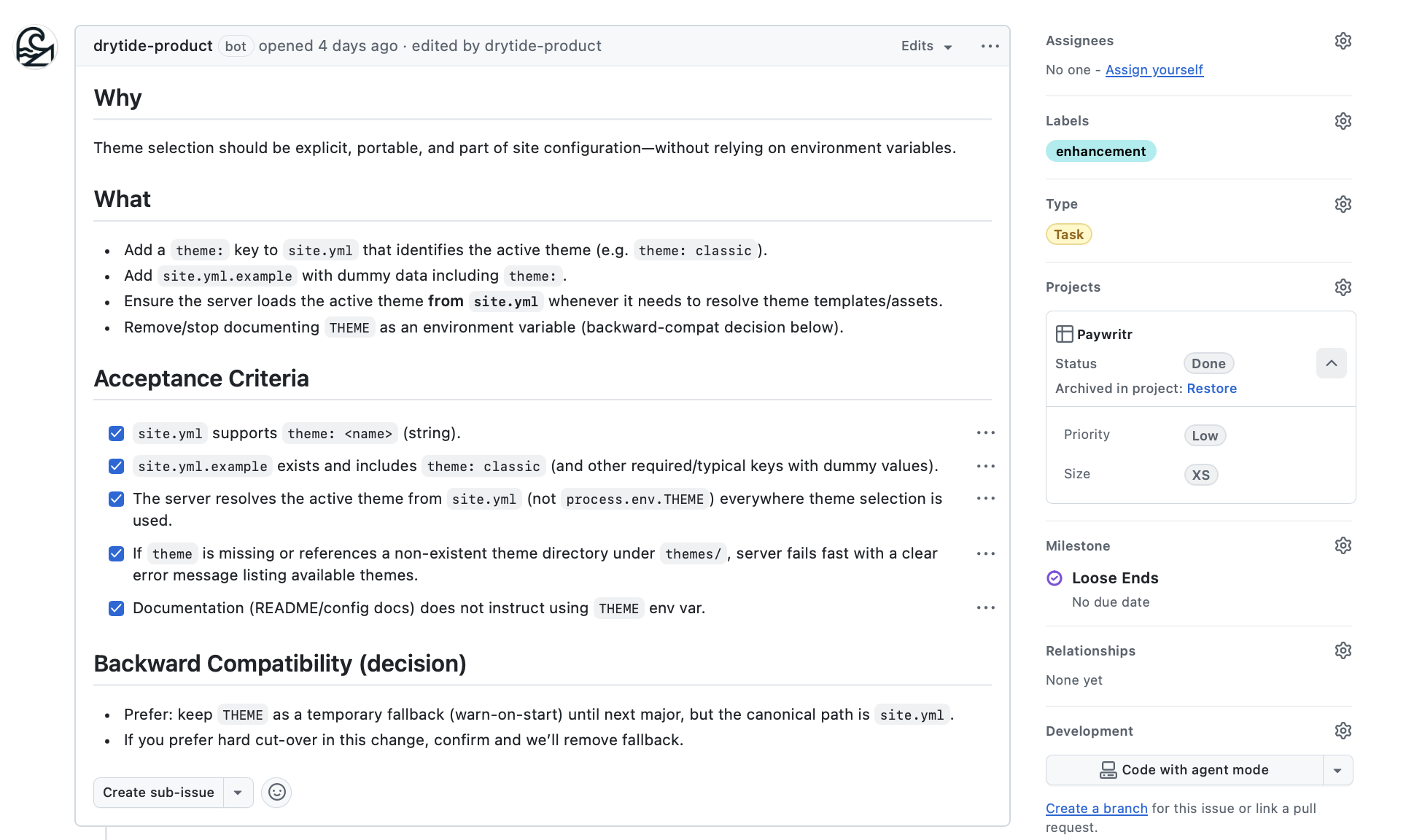Uncheck the Documentation README criteria checkbox
This screenshot has width=1406, height=840.
coord(116,609)
